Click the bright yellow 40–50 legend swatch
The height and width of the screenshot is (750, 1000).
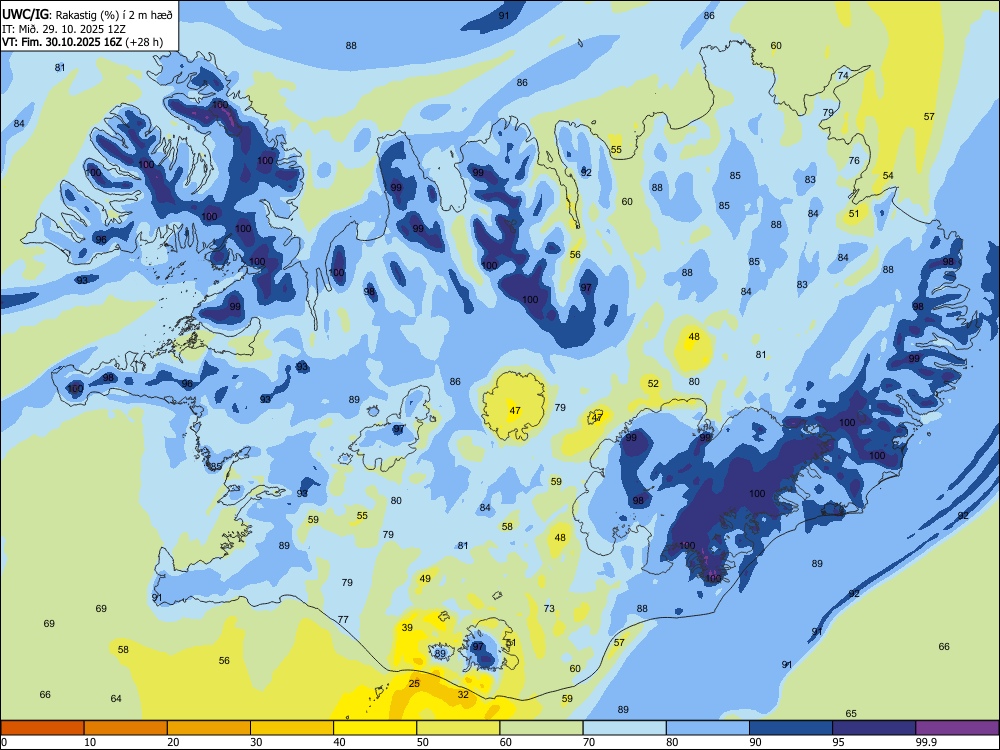coord(375,728)
